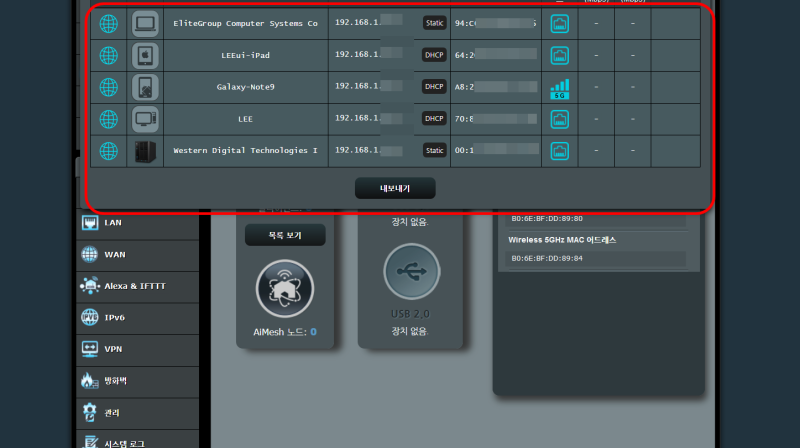Click Apple tablet icon for LEEui-iPad

(x=145, y=56)
